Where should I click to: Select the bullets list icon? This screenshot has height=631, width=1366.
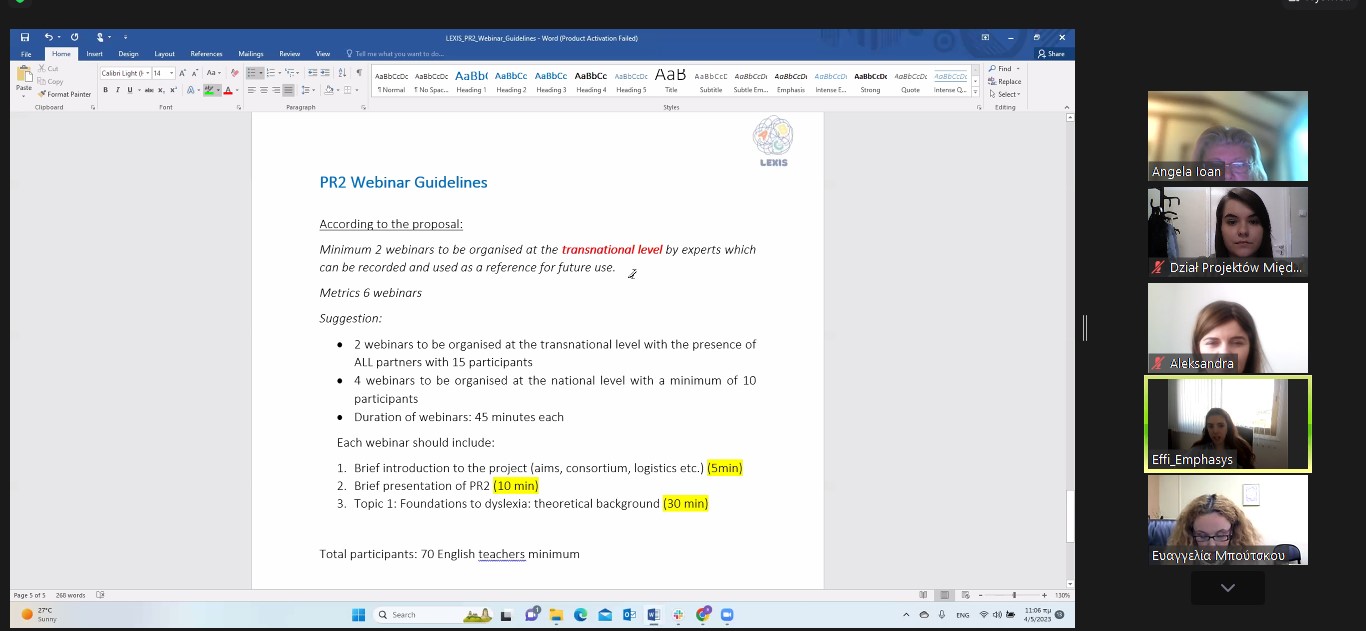point(252,73)
